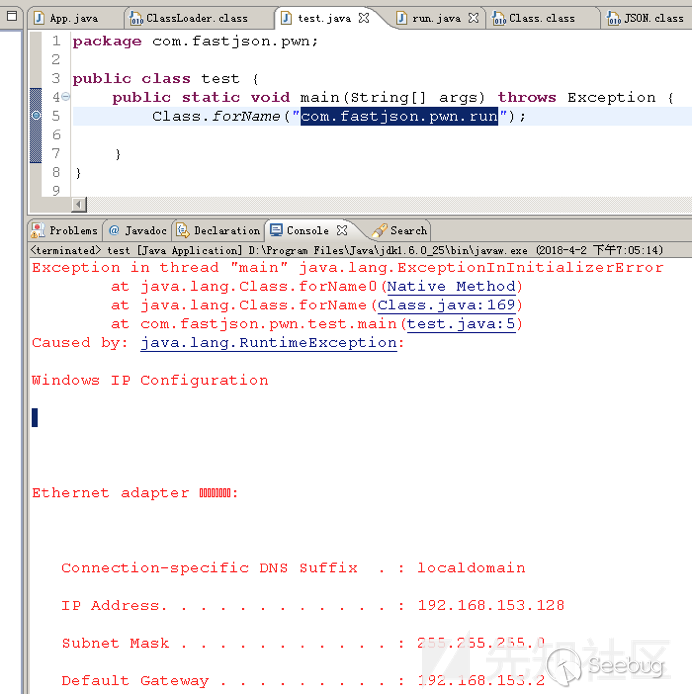Click the 'Ethernet adapter' console line
The image size is (692, 694).
(x=135, y=493)
